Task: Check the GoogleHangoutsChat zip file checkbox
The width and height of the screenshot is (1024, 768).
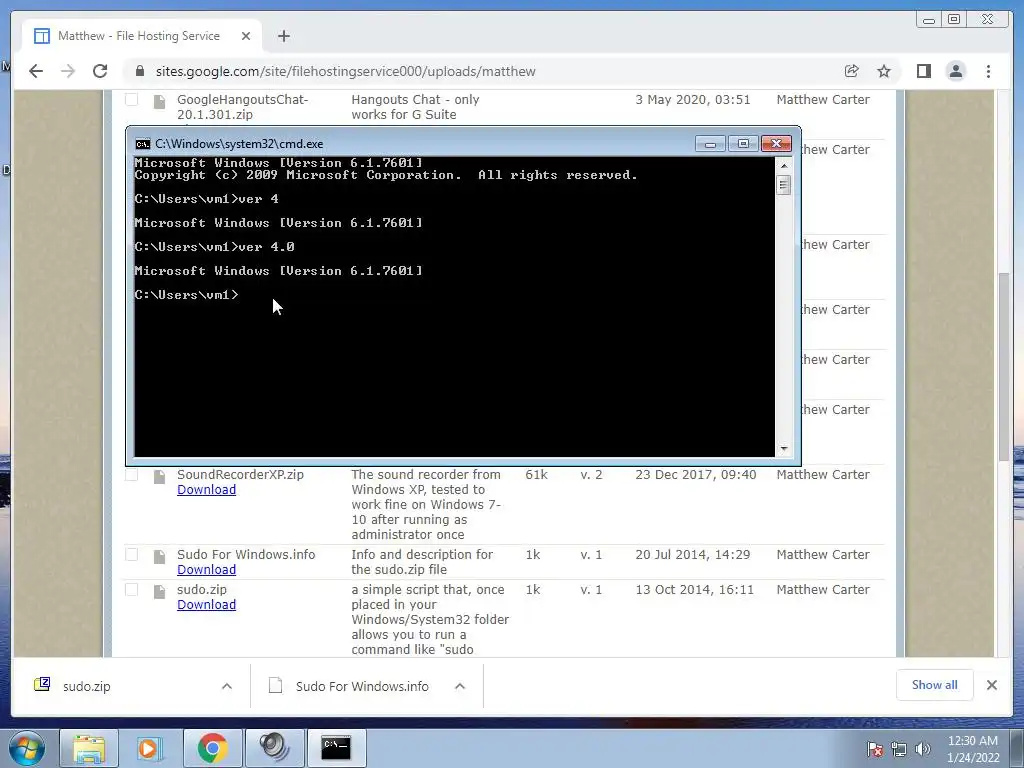Action: click(131, 99)
